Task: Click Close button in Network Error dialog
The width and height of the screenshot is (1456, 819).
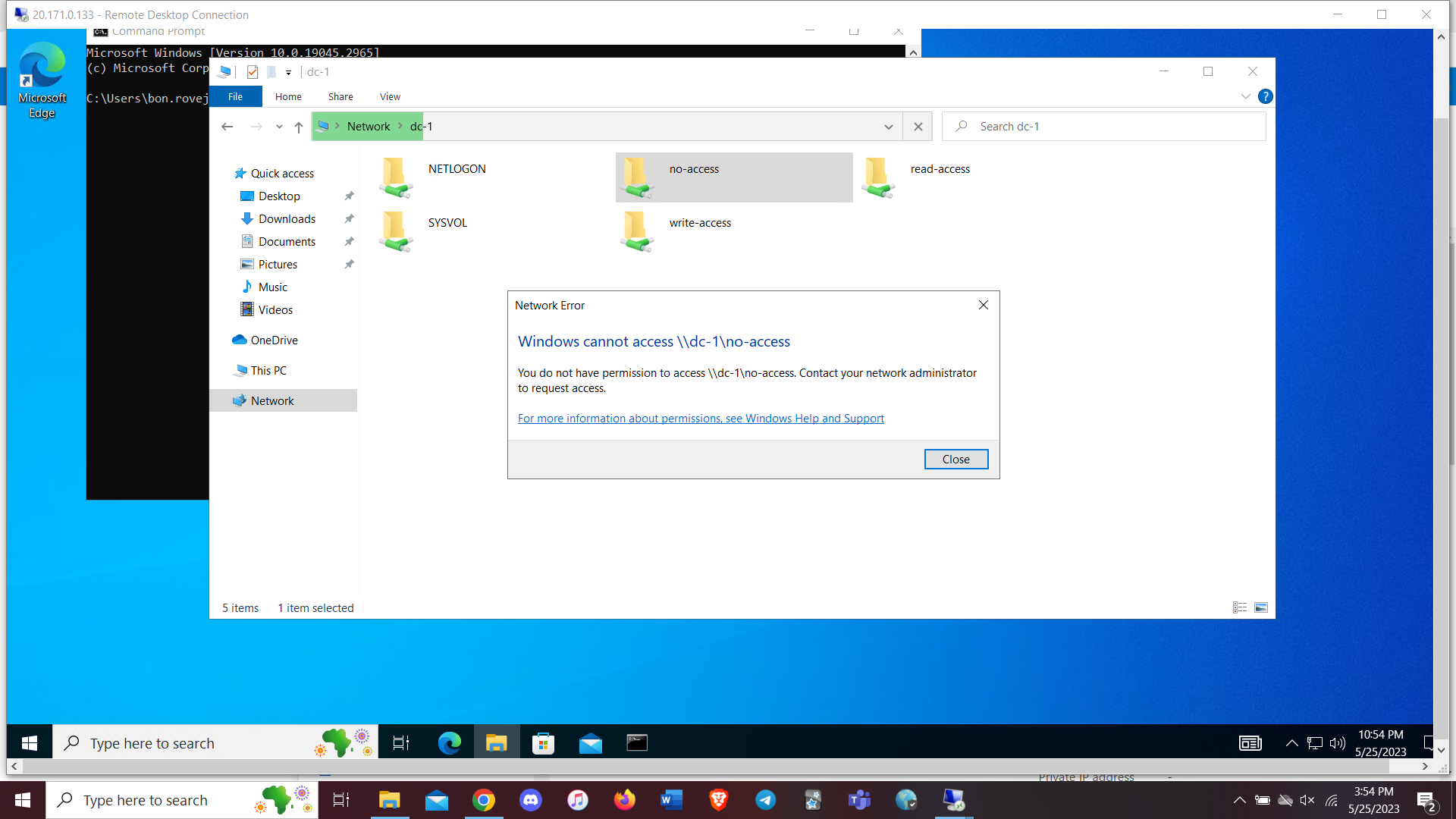Action: tap(955, 460)
